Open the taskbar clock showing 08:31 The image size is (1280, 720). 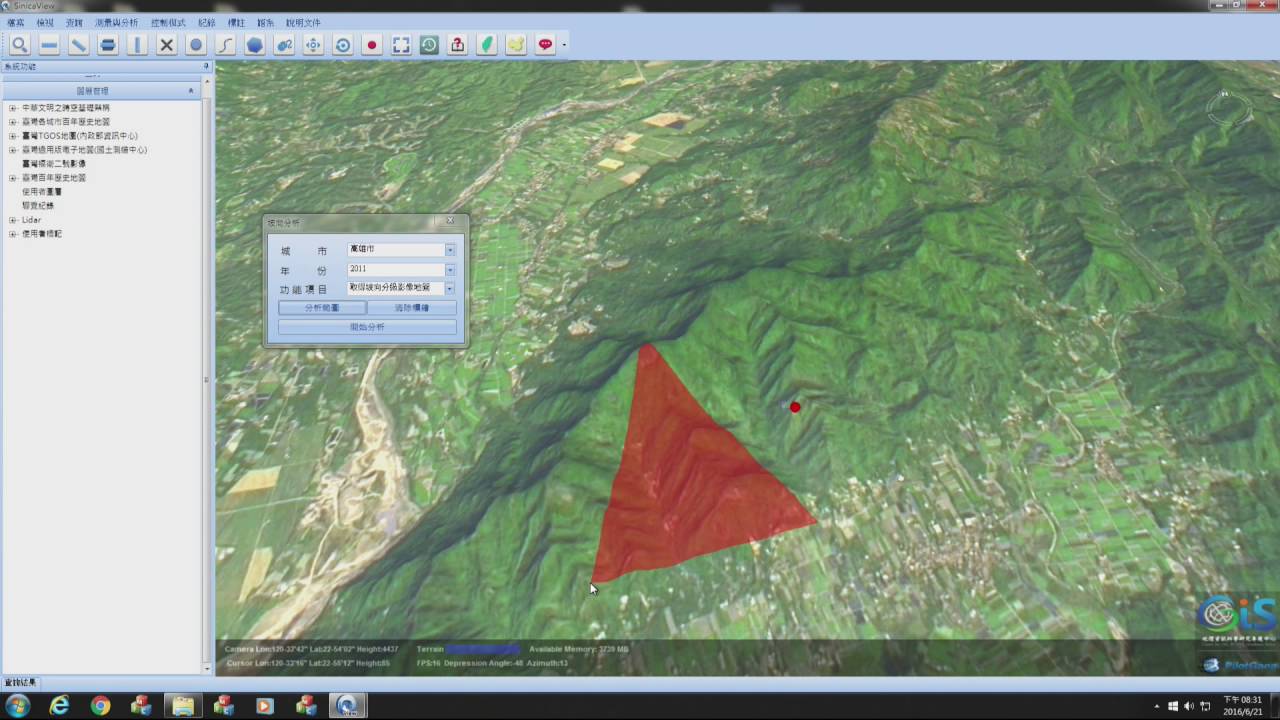tap(1243, 706)
